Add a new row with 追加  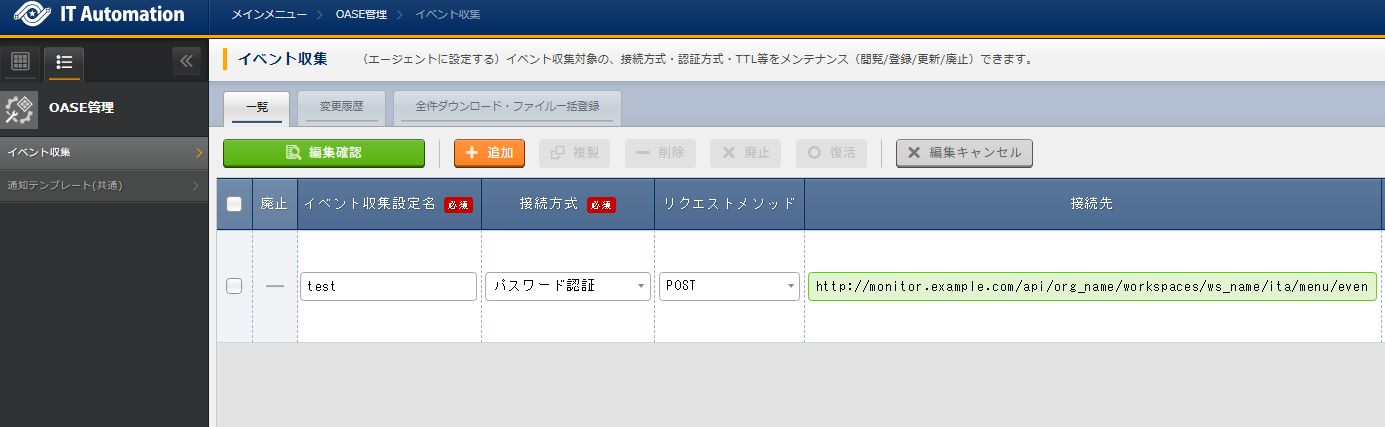point(489,153)
